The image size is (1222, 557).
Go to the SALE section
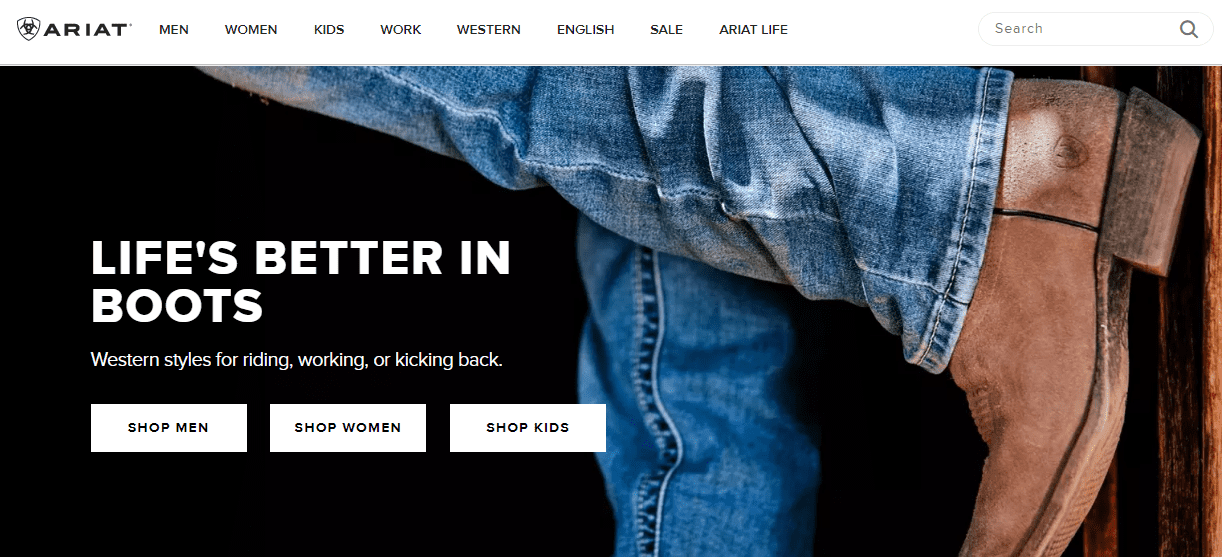667,30
